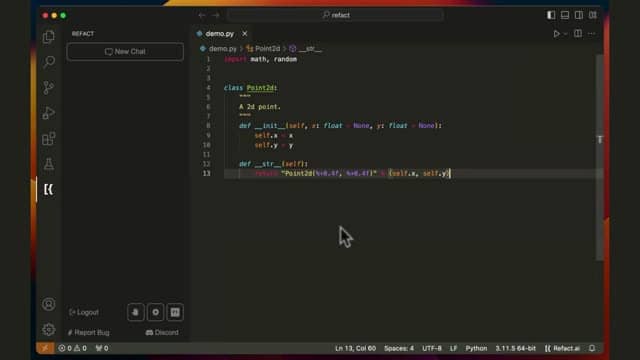Click line number 13 in gutter

pos(207,173)
